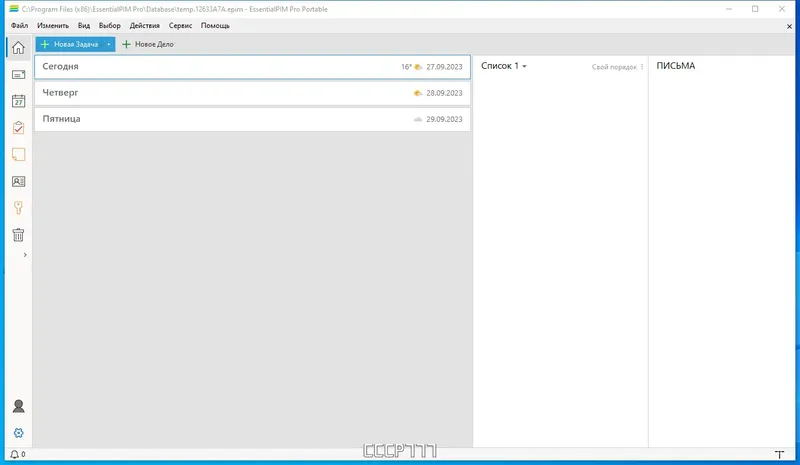Open the user account icon
The image size is (800, 465).
pos(18,406)
